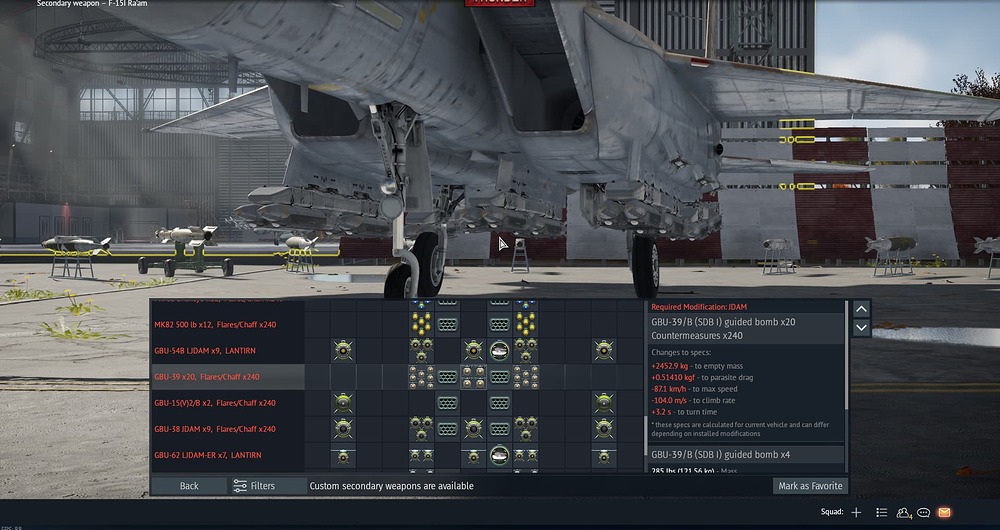The image size is (1000, 530).
Task: Click 'GBU-39/B (SDB I) guided bomb x4' heading
Action: click(x=721, y=455)
